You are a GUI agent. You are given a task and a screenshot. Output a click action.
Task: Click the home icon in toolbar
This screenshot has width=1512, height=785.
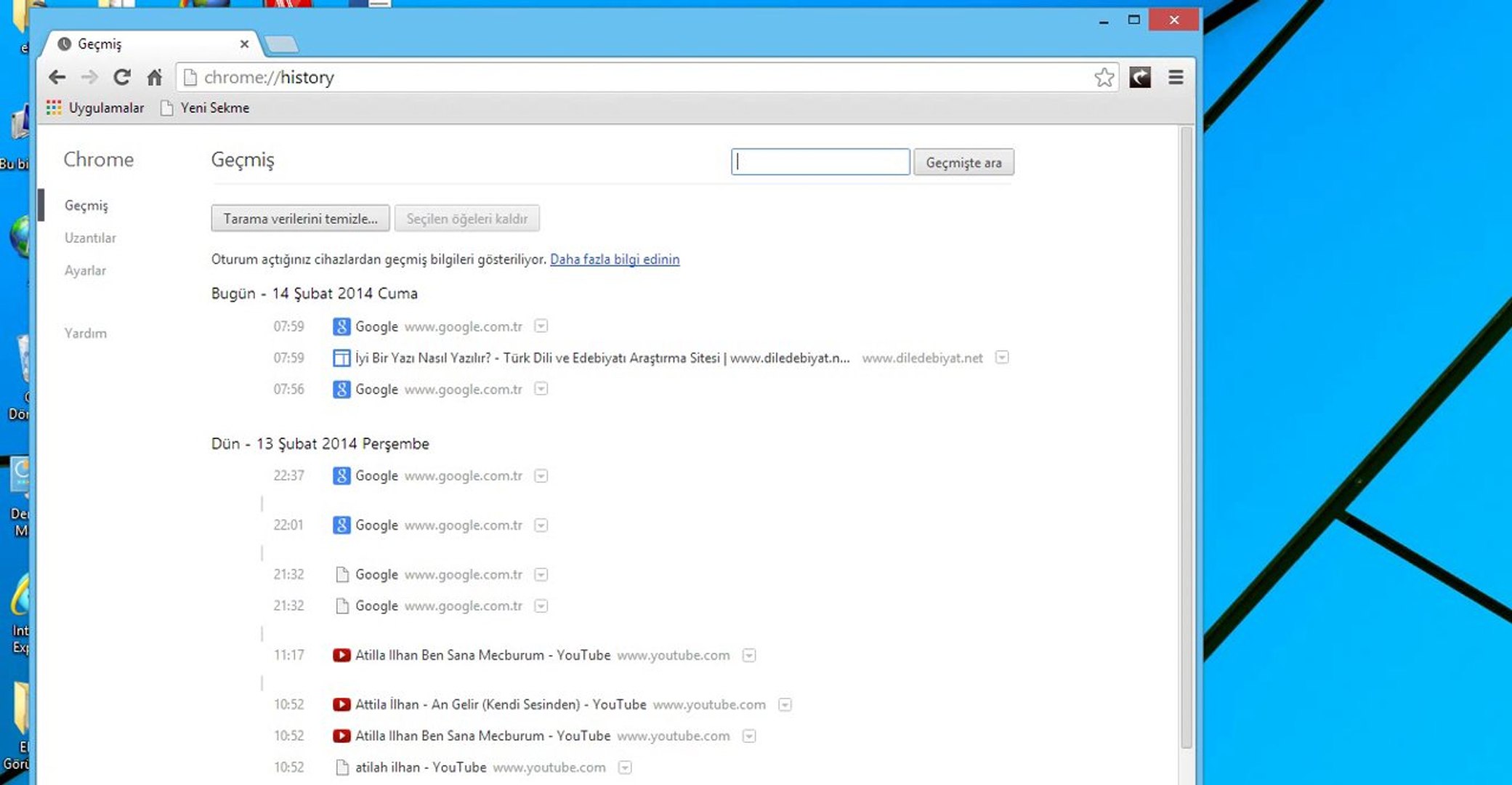pyautogui.click(x=154, y=77)
